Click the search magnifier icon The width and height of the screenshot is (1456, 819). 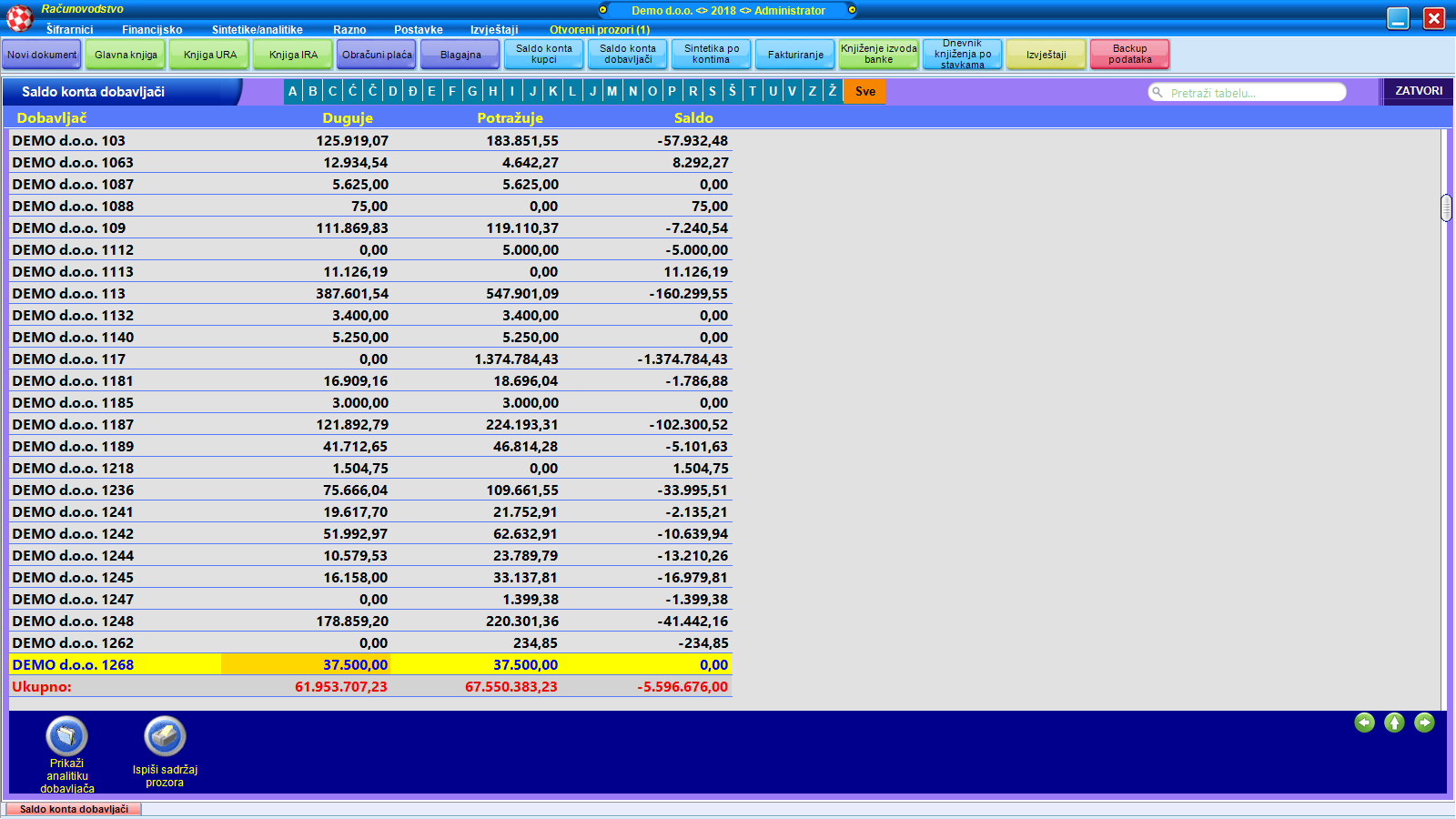(x=1158, y=92)
